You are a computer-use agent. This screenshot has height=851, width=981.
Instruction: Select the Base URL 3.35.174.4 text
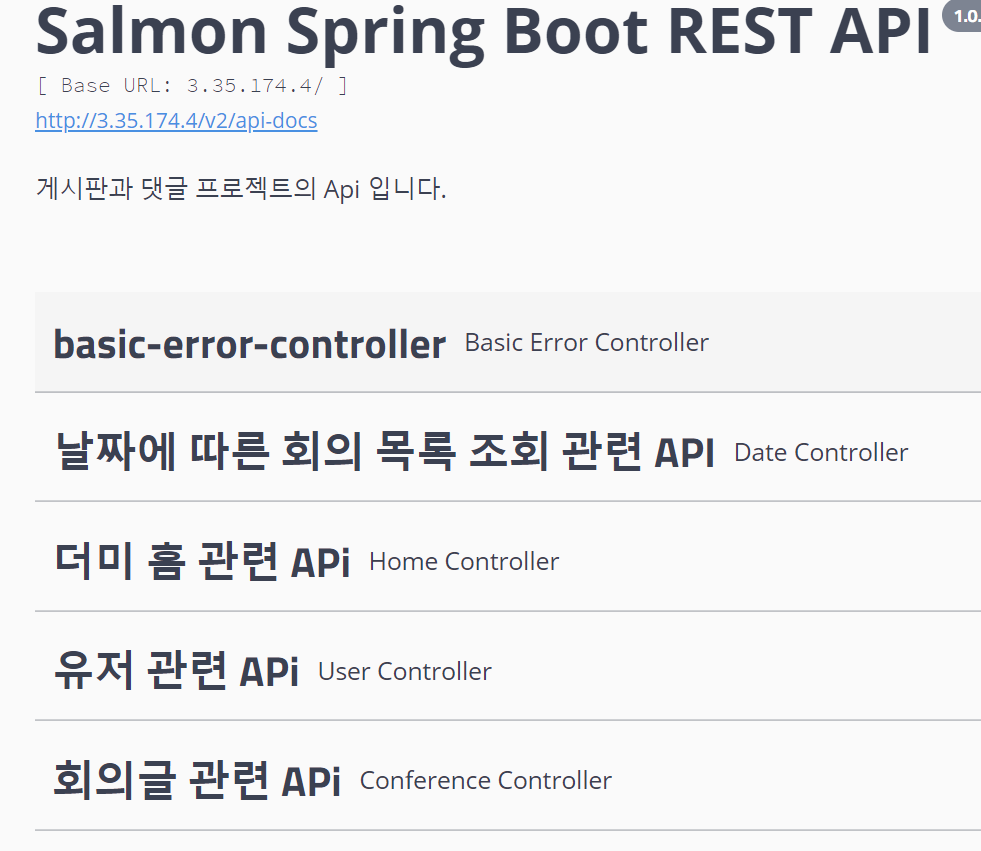191,85
